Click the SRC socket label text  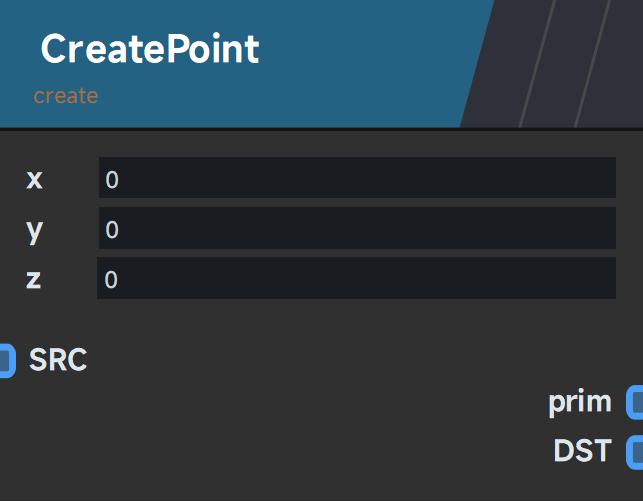click(58, 360)
